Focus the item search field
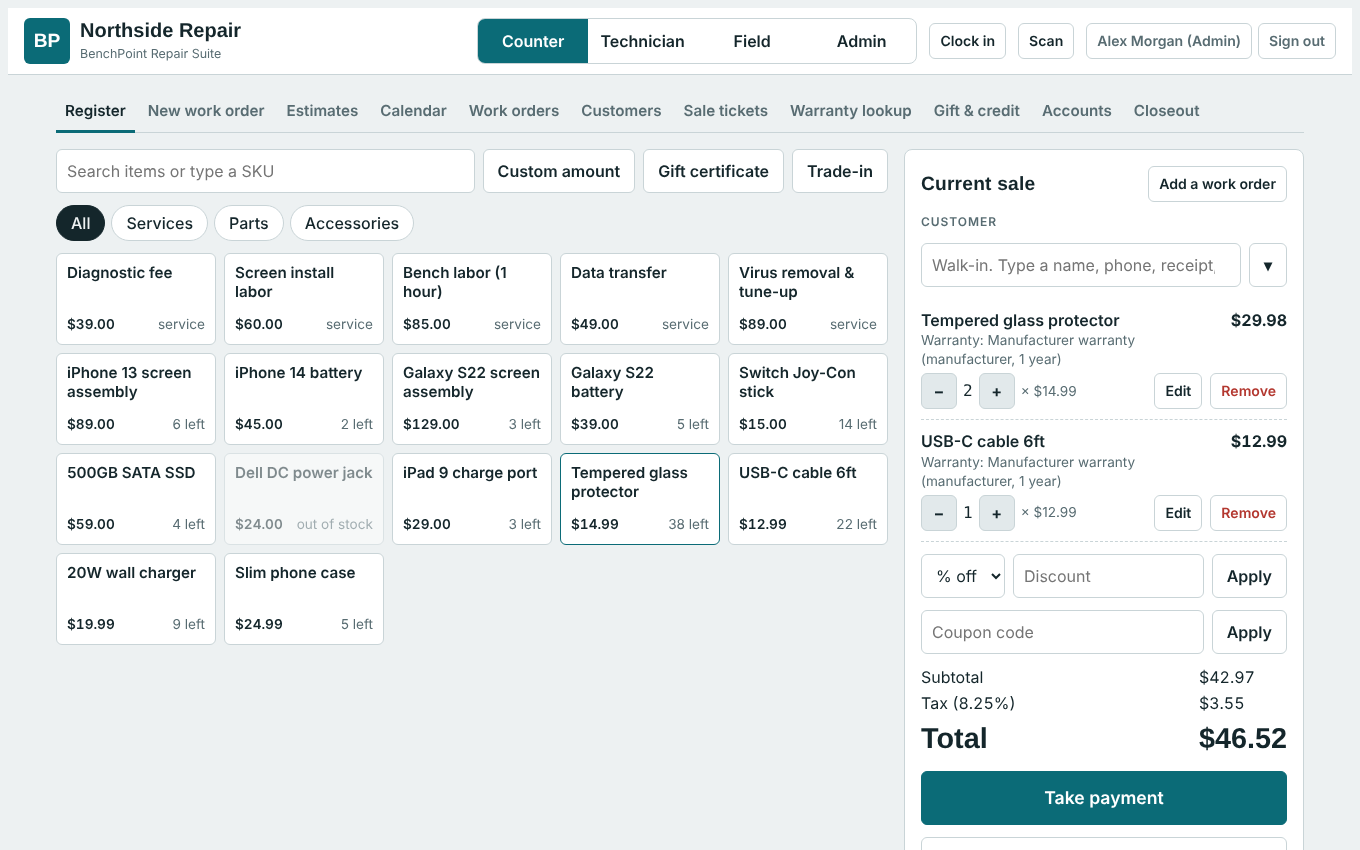Viewport: 1360px width, 850px height. (265, 171)
